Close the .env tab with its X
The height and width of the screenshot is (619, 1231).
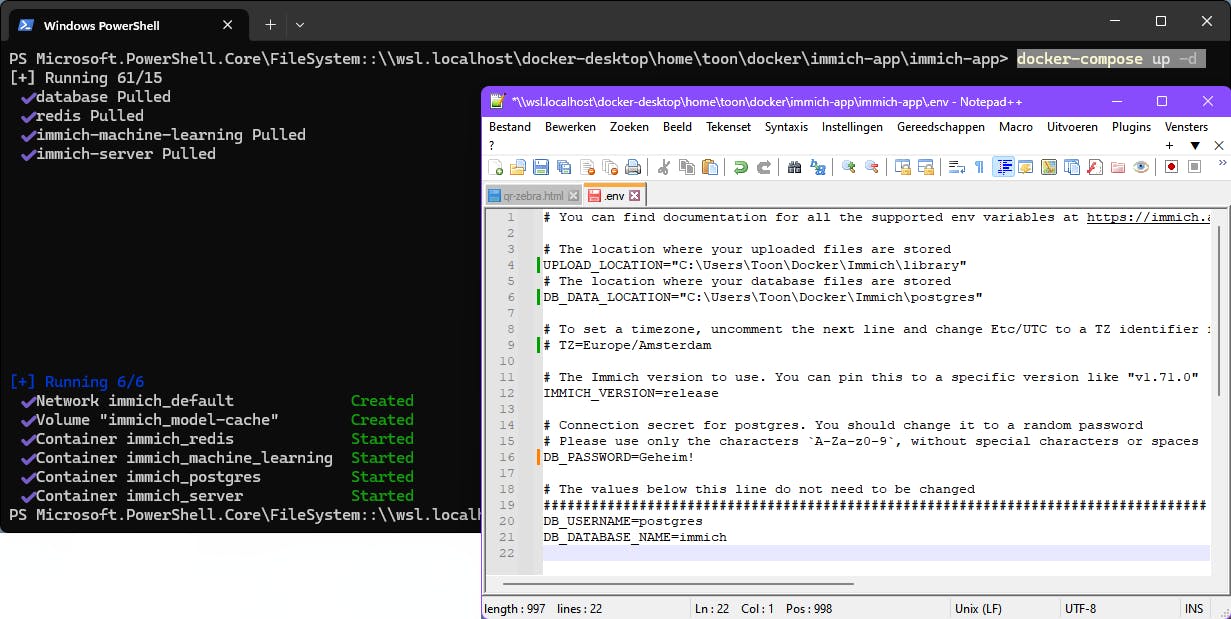pos(635,196)
